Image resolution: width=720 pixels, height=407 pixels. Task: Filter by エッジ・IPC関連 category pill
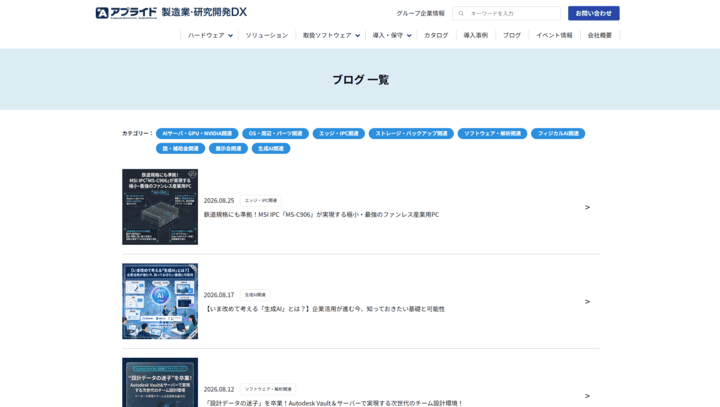pos(339,134)
